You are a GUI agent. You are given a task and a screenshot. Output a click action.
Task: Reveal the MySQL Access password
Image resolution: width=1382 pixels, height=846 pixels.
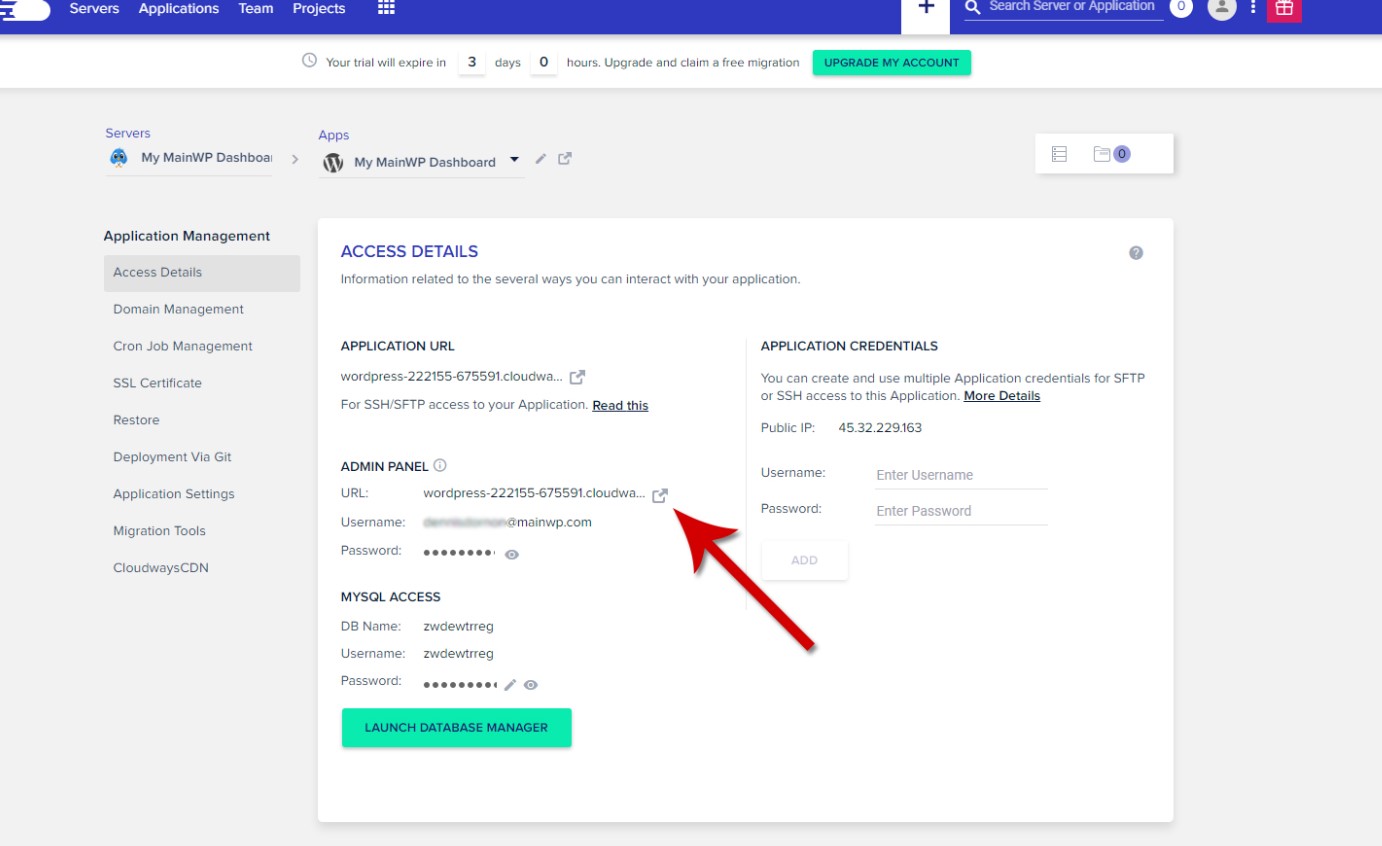tap(531, 685)
